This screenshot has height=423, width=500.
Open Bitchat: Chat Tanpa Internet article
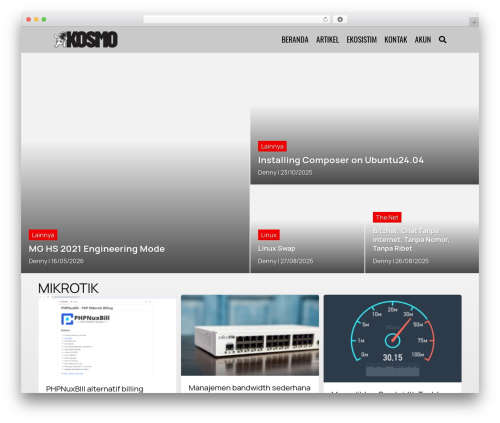[x=411, y=240]
